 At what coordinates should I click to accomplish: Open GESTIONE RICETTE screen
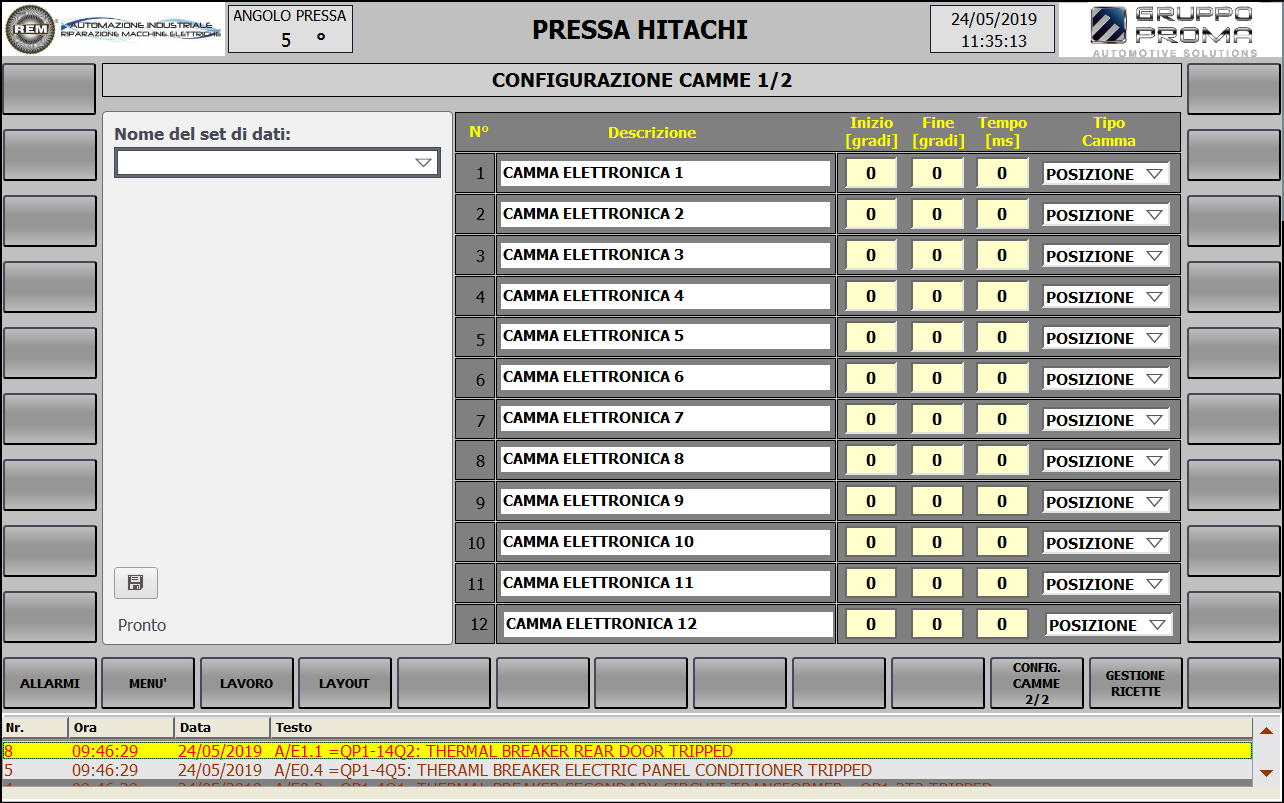coord(1135,683)
